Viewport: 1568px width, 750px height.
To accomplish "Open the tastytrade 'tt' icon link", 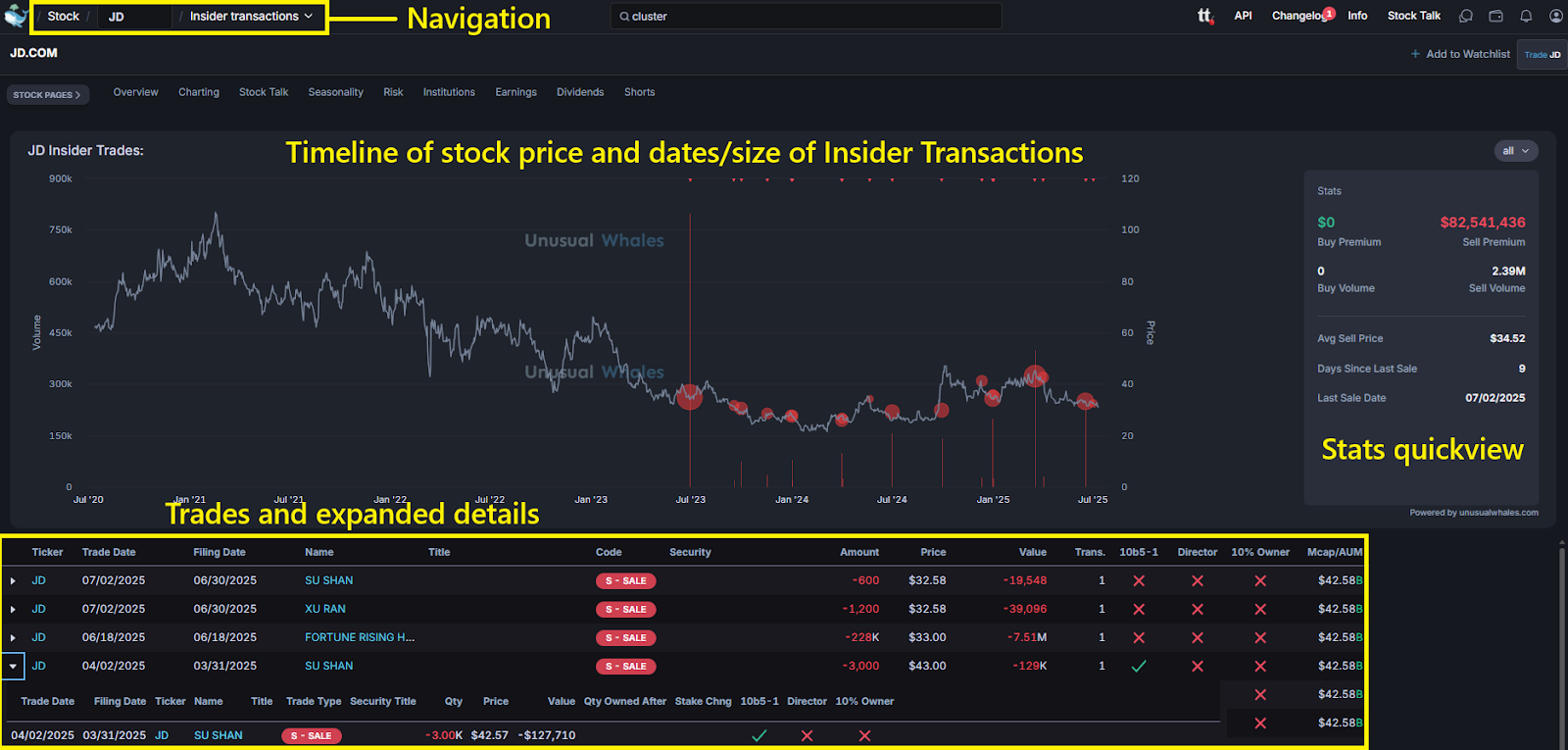I will point(1205,16).
